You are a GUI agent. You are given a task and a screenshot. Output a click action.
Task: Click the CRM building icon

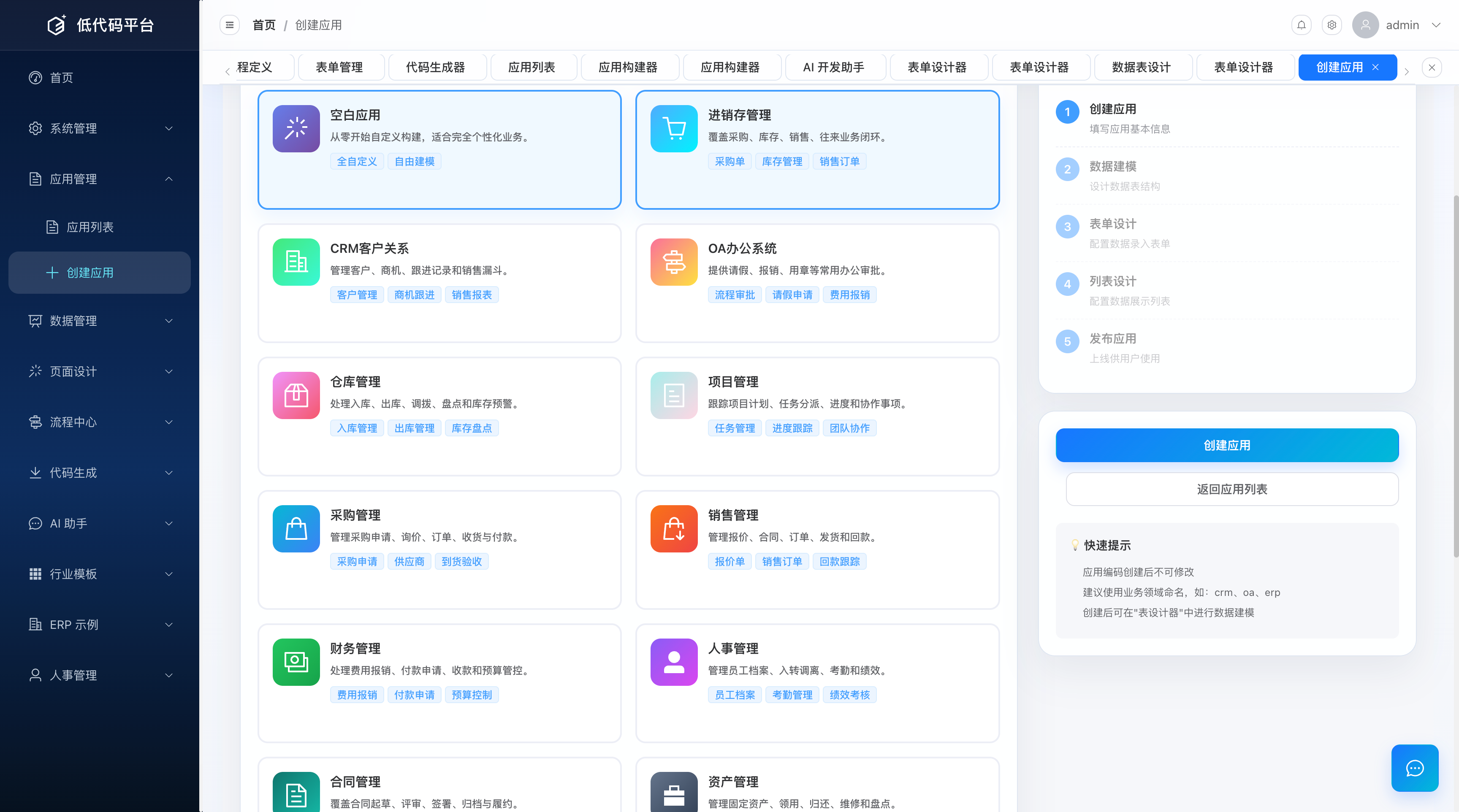click(296, 262)
